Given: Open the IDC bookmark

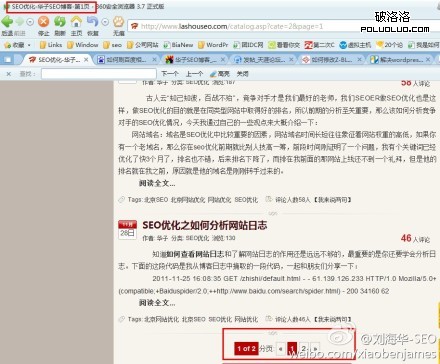Looking at the screenshot, I should click(x=248, y=45).
